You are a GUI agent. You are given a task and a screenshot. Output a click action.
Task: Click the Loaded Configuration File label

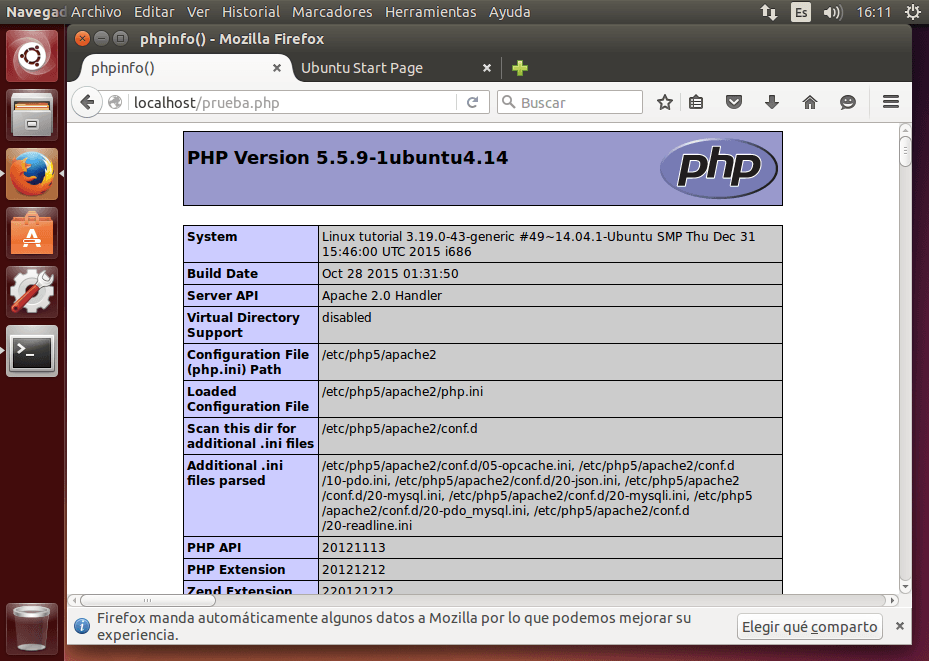248,399
